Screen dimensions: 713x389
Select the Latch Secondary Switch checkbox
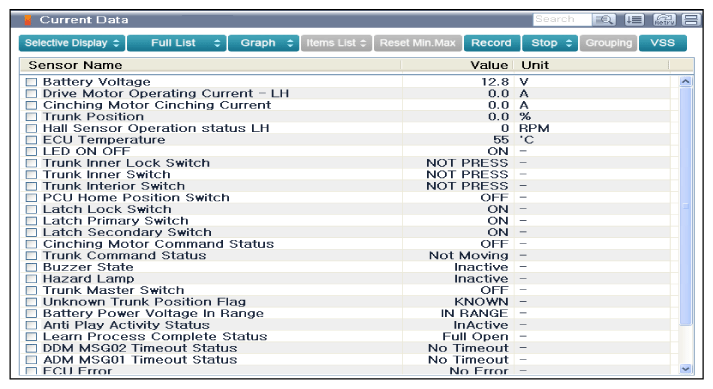31,232
